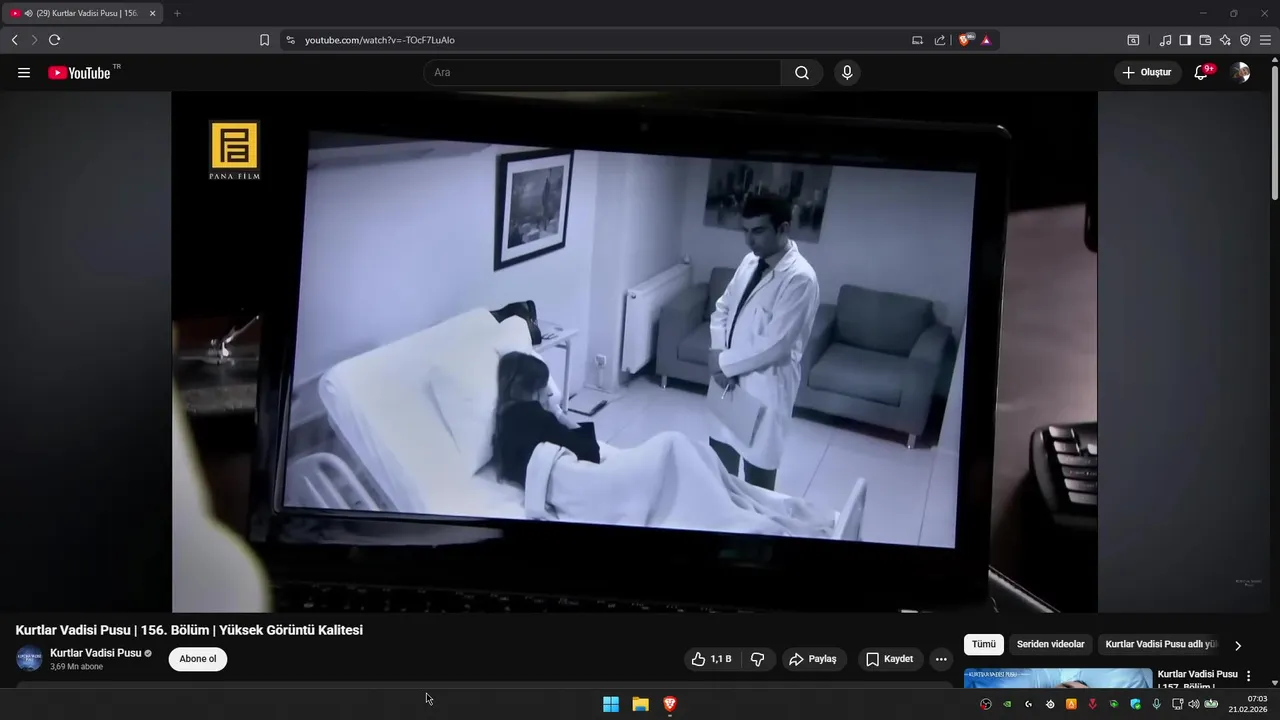Select the Seriden videolar chip

pyautogui.click(x=1050, y=645)
